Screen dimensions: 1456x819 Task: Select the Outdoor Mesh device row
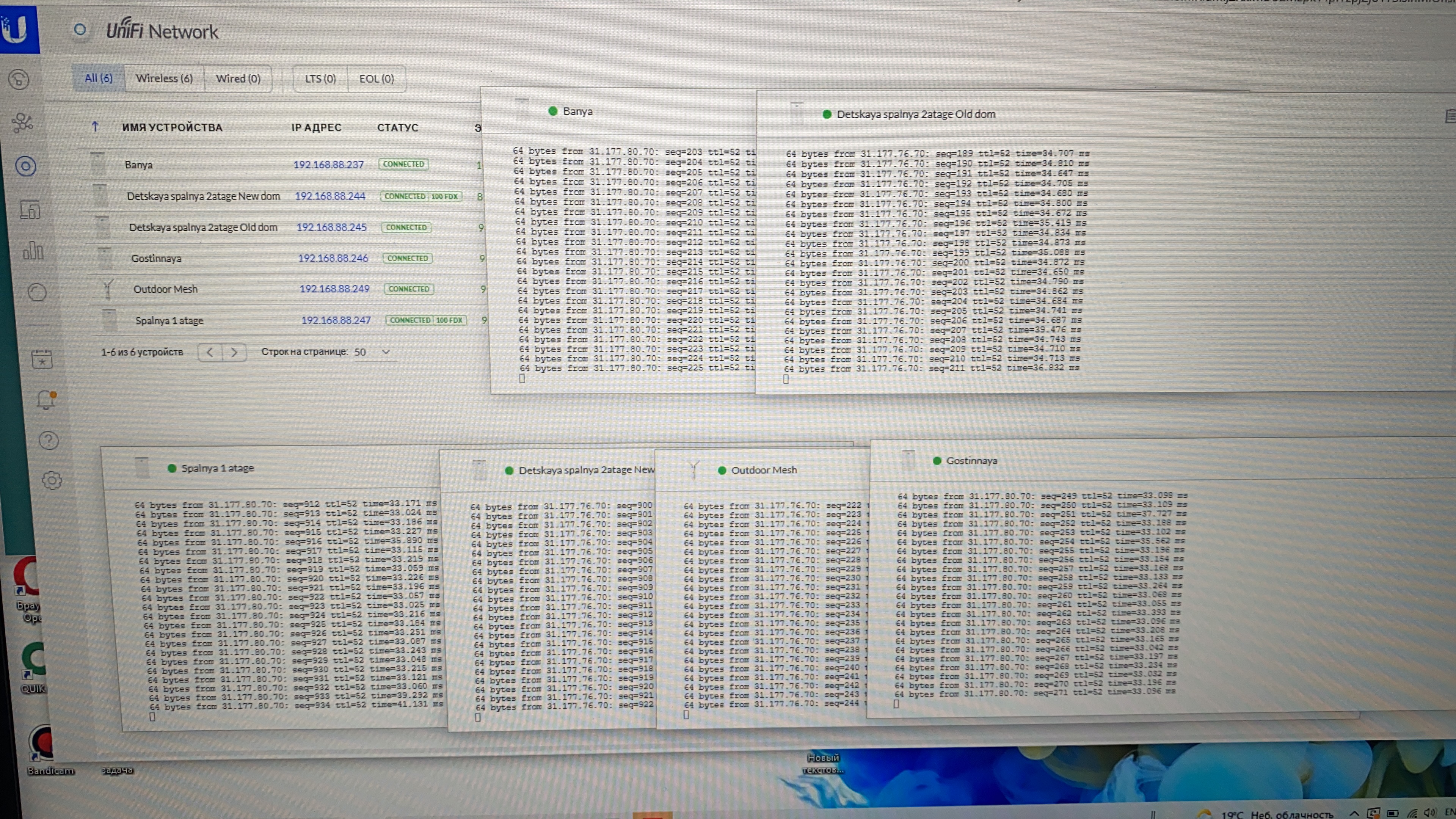coord(166,289)
